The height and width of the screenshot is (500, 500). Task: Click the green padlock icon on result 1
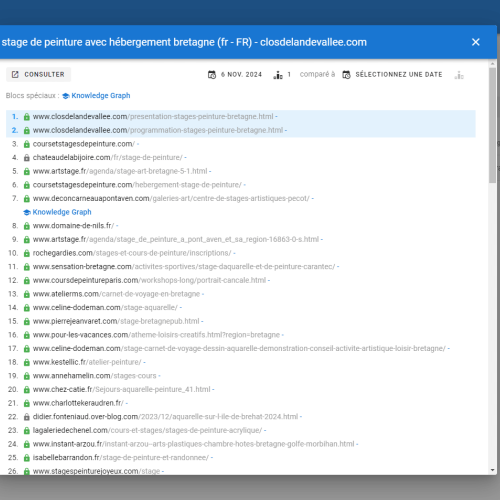[x=27, y=117]
